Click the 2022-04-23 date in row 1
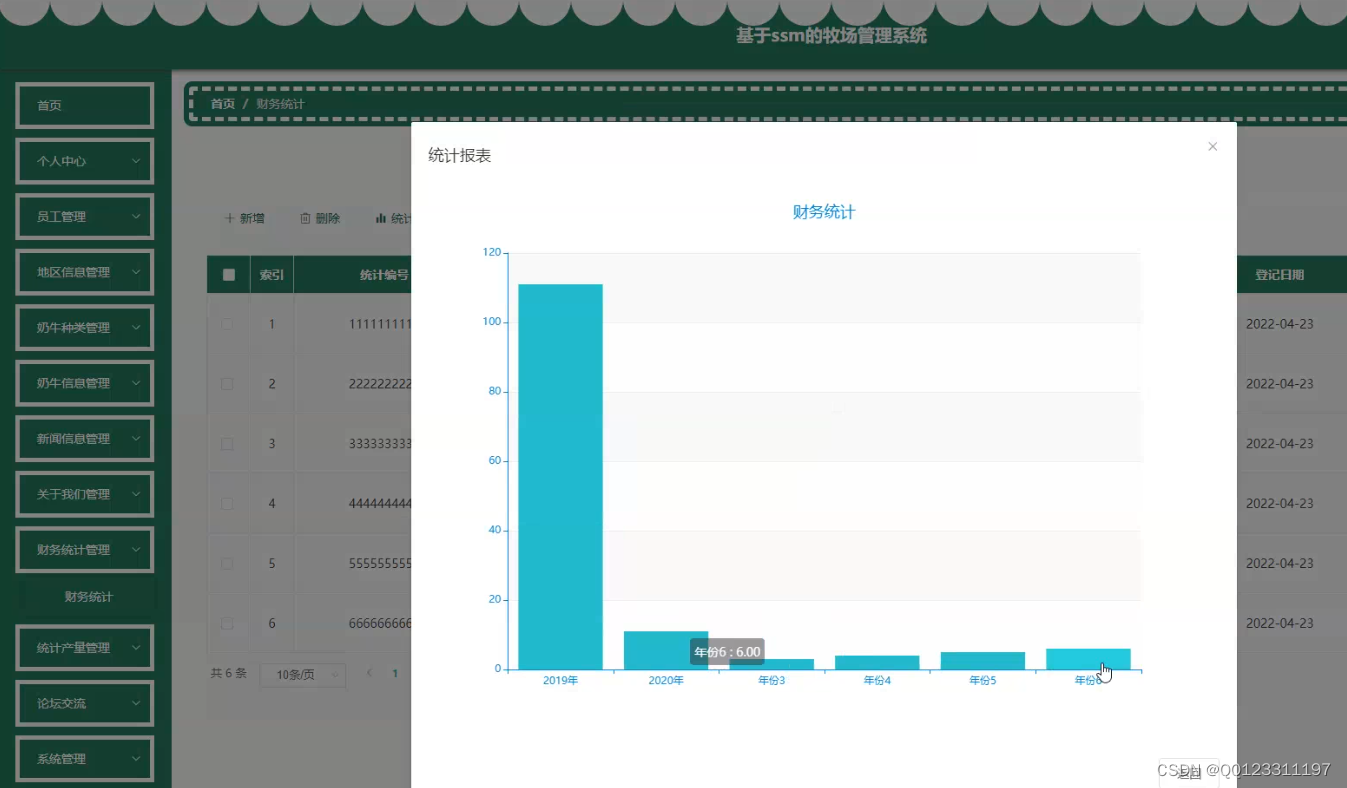This screenshot has height=788, width=1347. point(1280,324)
